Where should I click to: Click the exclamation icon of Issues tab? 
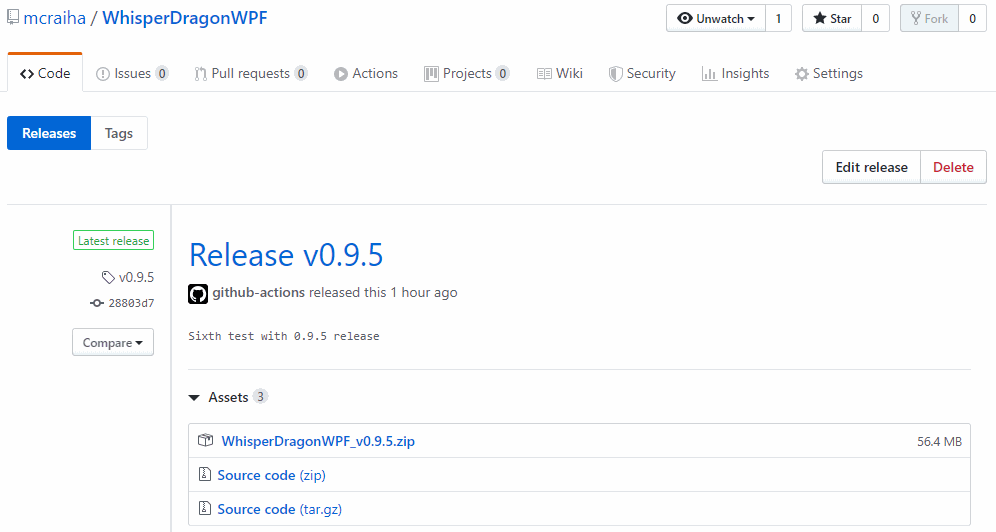click(x=102, y=74)
